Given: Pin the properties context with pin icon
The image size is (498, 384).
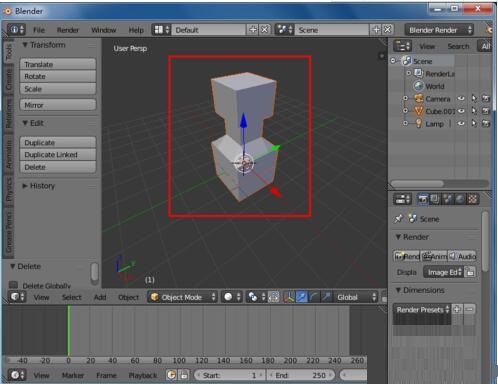Looking at the screenshot, I should [398, 219].
